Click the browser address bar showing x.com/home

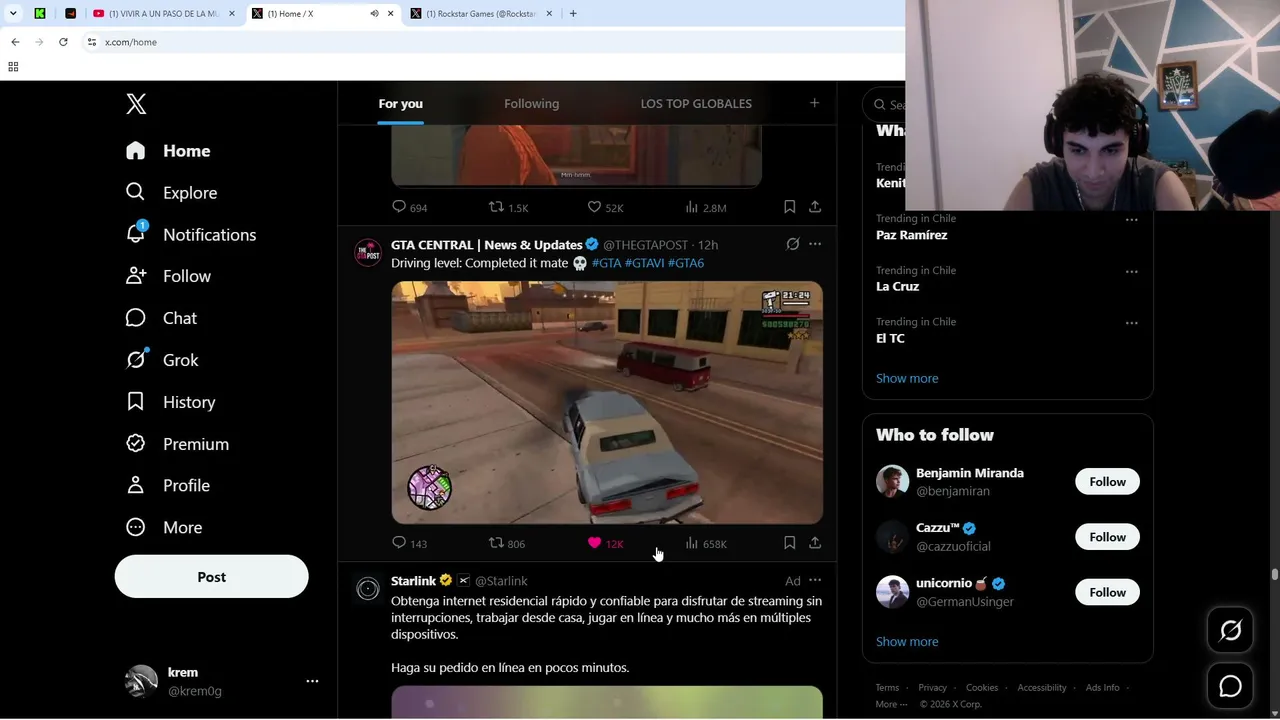pyautogui.click(x=490, y=42)
